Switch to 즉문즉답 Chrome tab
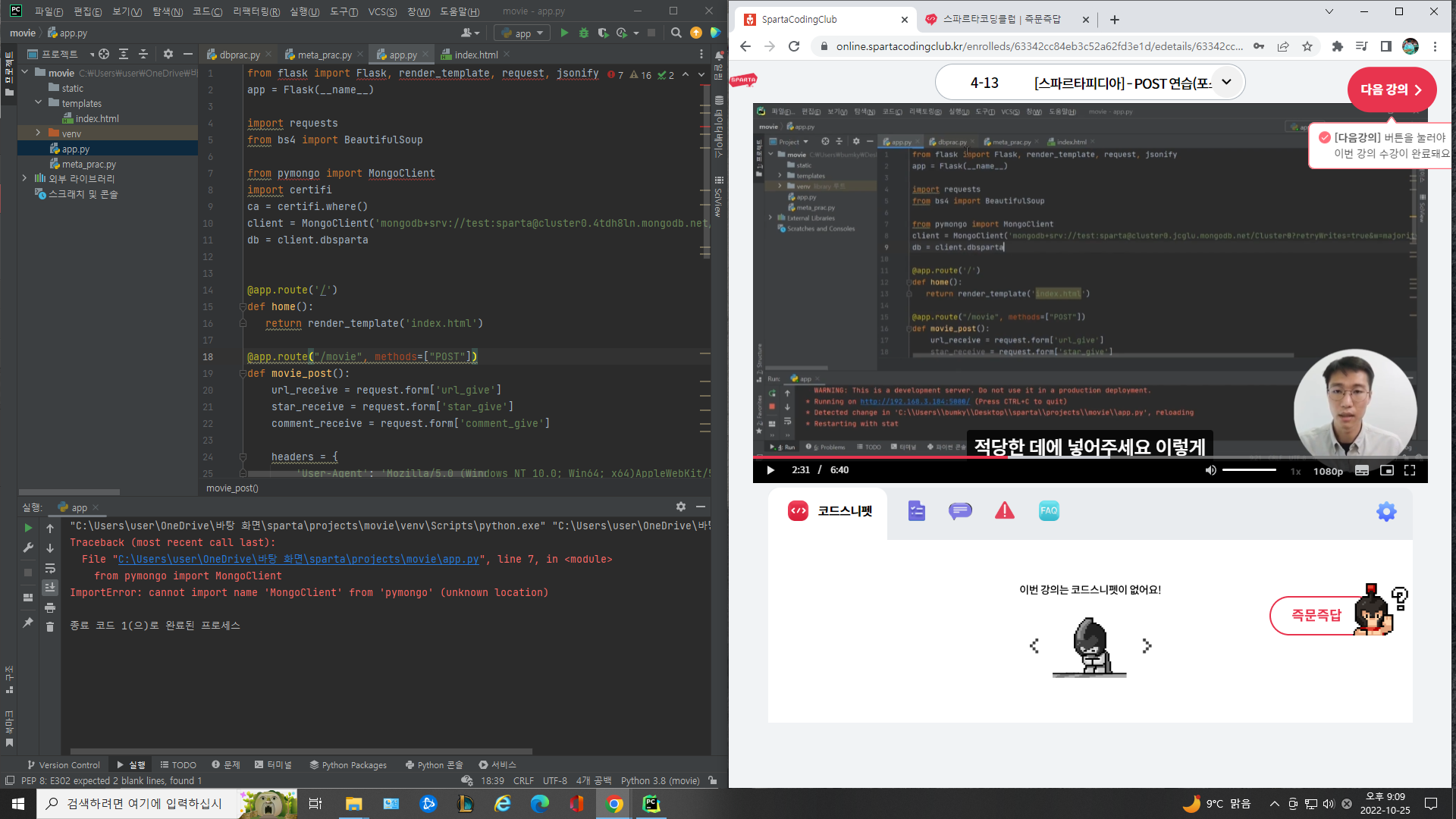1456x819 pixels. point(1001,19)
